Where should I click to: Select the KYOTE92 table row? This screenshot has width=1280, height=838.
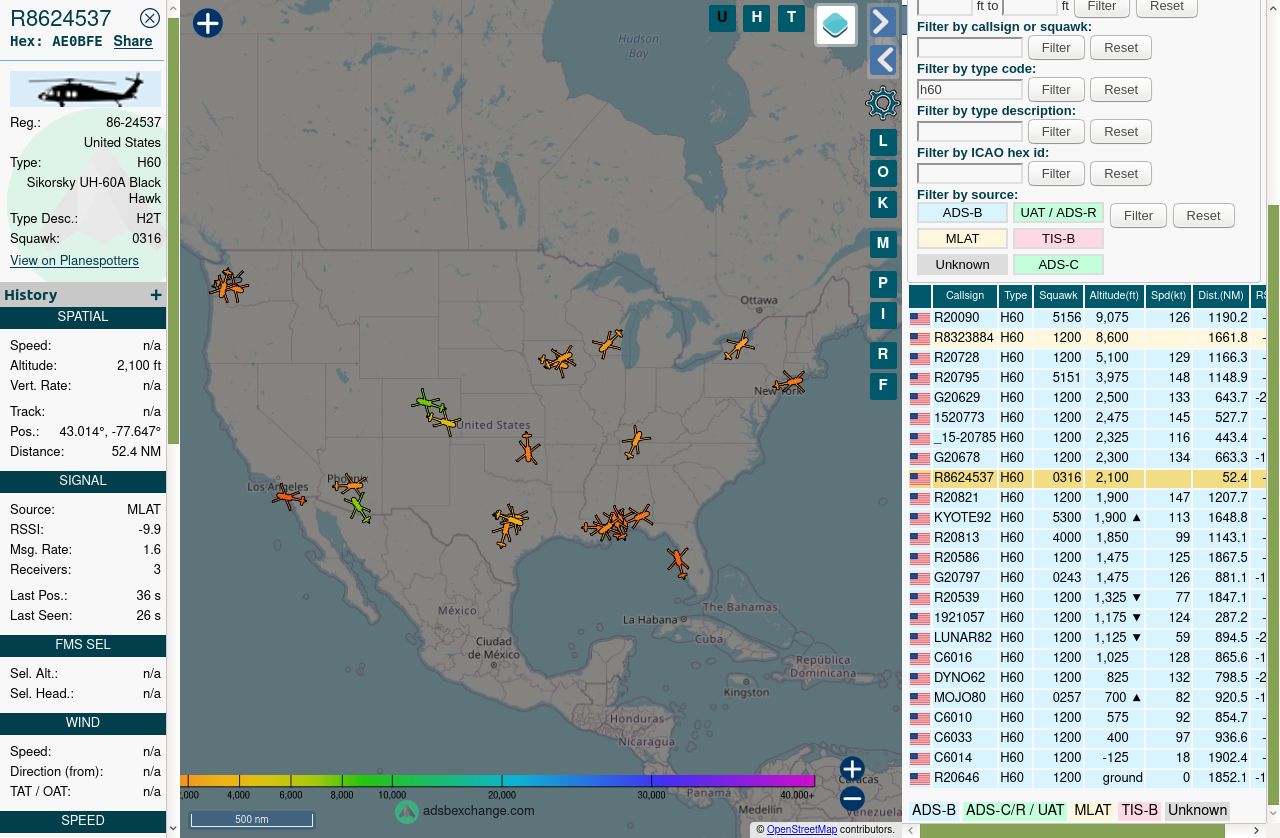coord(1088,518)
